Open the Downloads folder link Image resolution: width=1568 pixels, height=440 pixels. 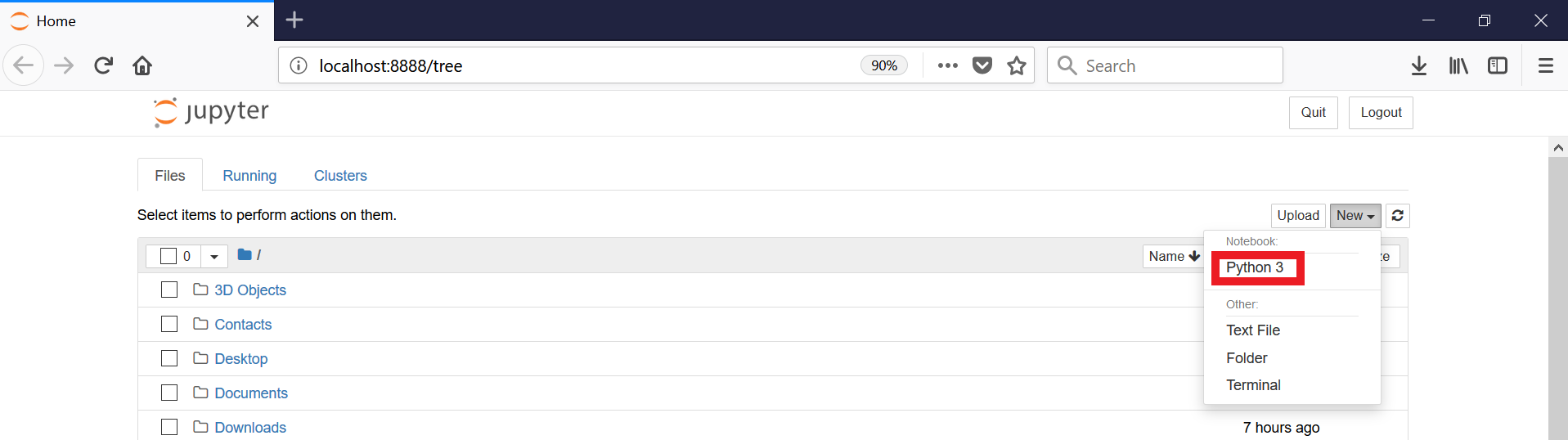click(x=250, y=427)
